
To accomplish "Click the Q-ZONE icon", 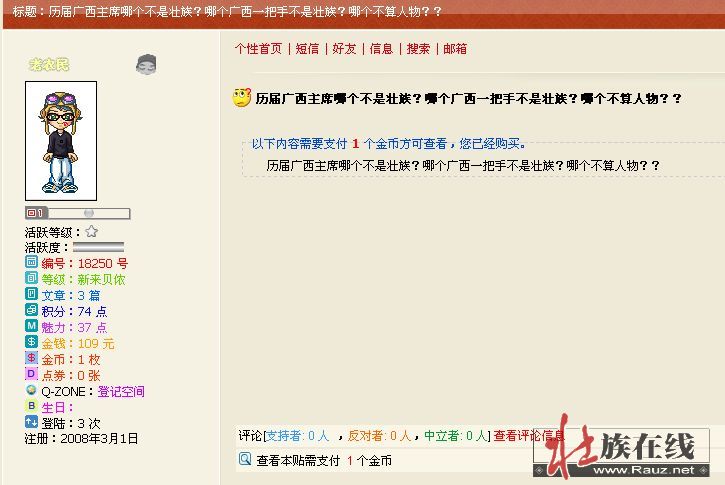I will tap(31, 391).
